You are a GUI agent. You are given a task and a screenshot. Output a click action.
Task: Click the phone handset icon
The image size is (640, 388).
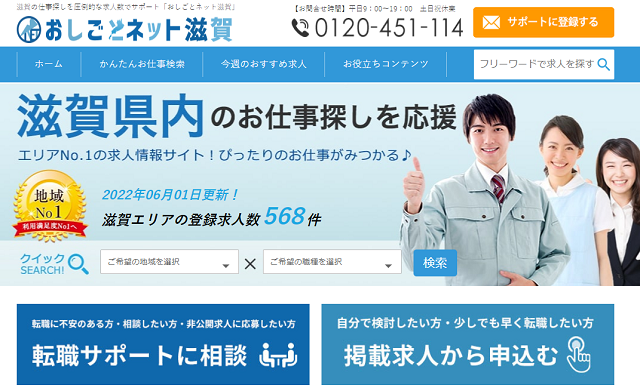(300, 28)
